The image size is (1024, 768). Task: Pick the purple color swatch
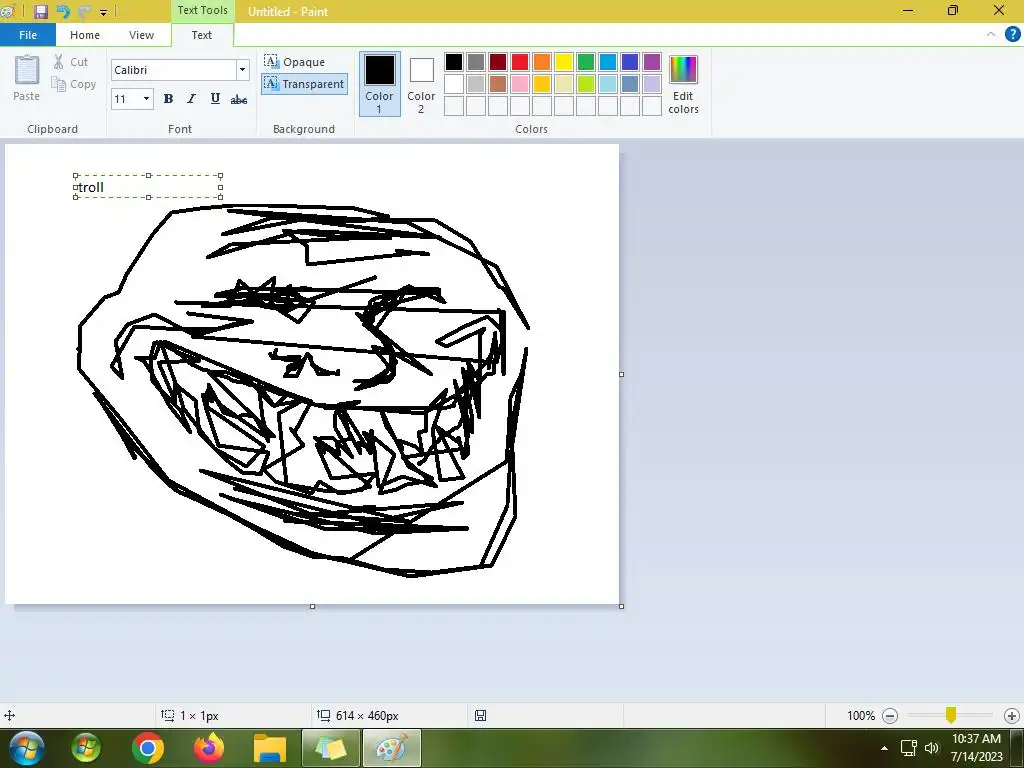652,62
